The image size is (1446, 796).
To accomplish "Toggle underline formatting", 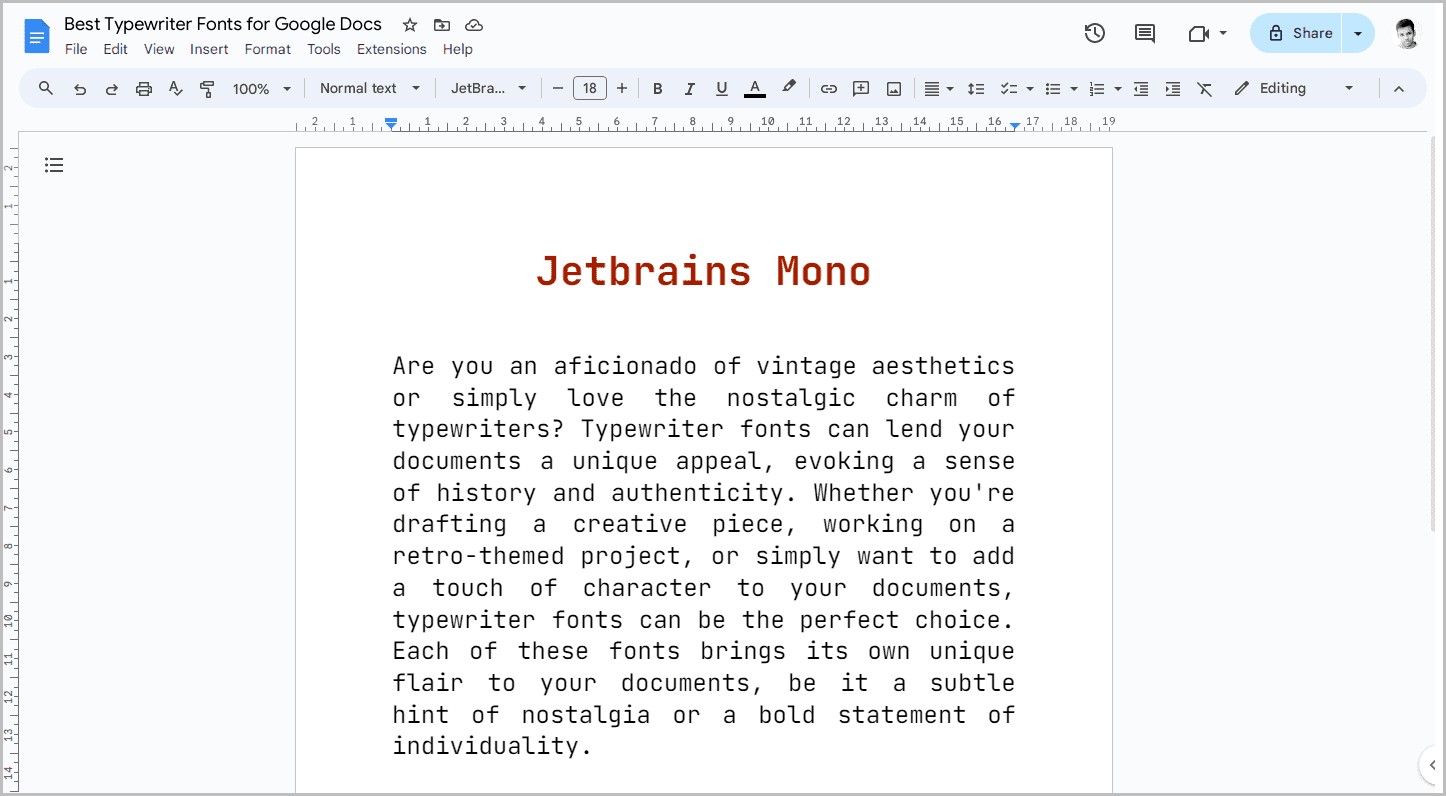I will point(721,89).
